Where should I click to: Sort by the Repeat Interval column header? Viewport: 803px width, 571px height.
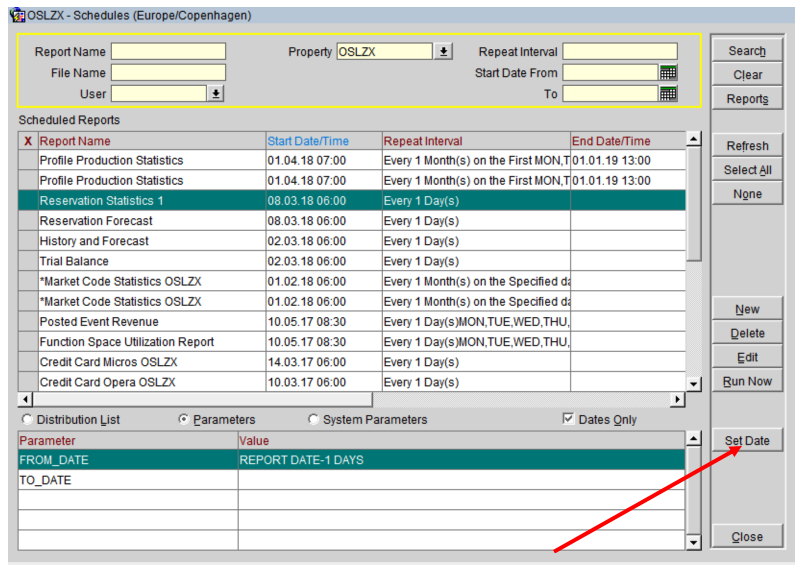coord(476,141)
